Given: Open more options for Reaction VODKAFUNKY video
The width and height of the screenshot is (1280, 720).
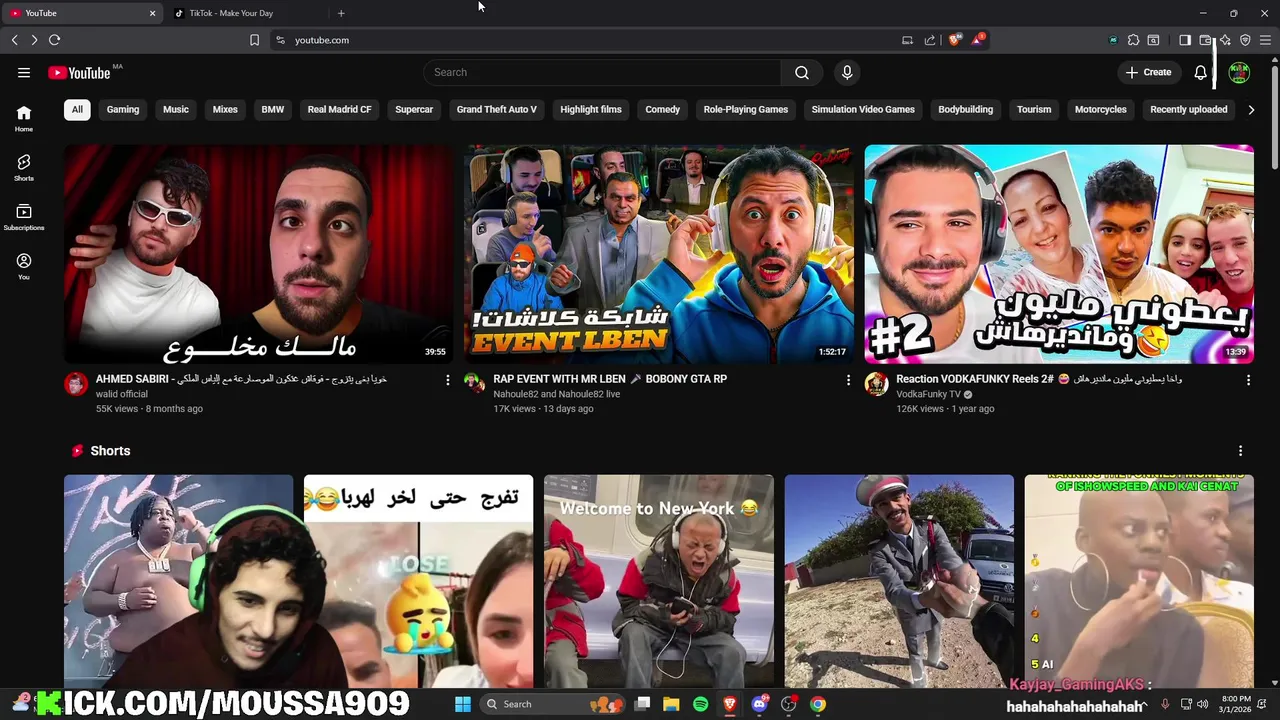Looking at the screenshot, I should 1248,380.
